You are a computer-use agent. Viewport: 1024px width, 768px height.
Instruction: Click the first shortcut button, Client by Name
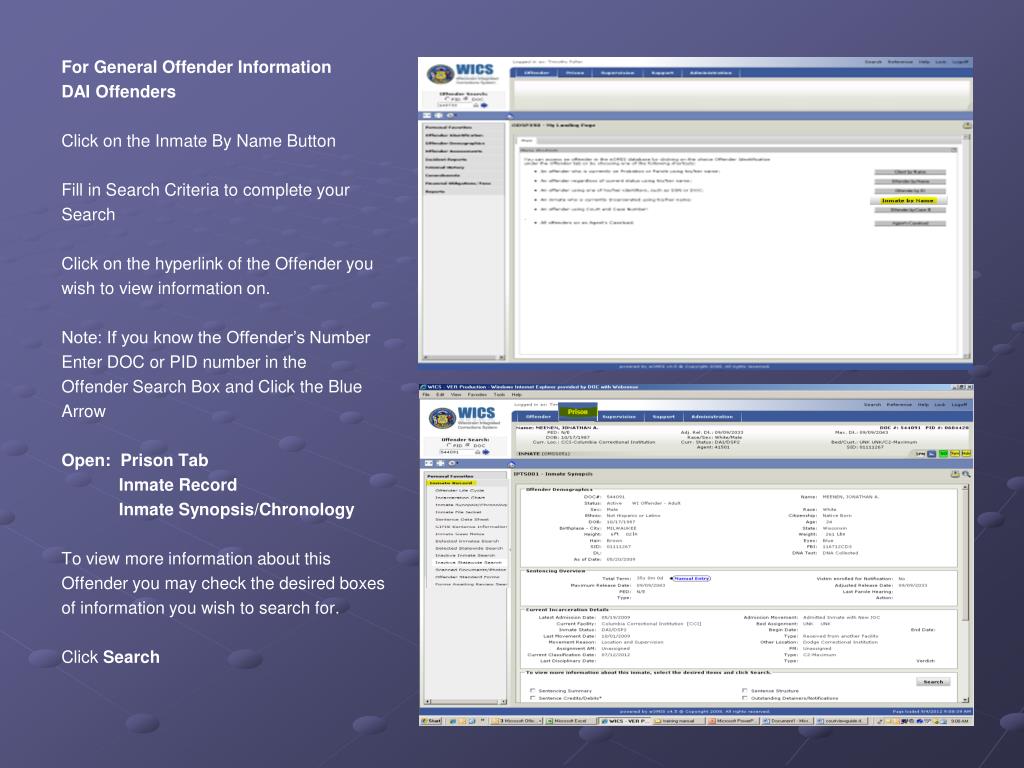(910, 172)
